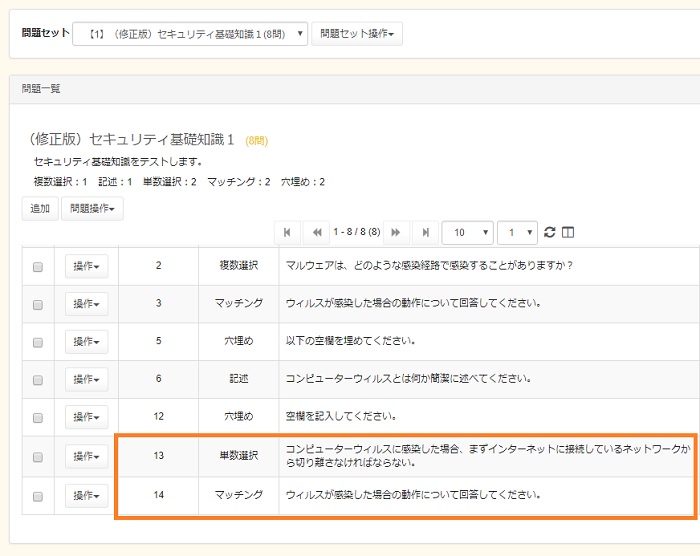The height and width of the screenshot is (556, 700).
Task: Refresh the question list
Action: click(549, 232)
